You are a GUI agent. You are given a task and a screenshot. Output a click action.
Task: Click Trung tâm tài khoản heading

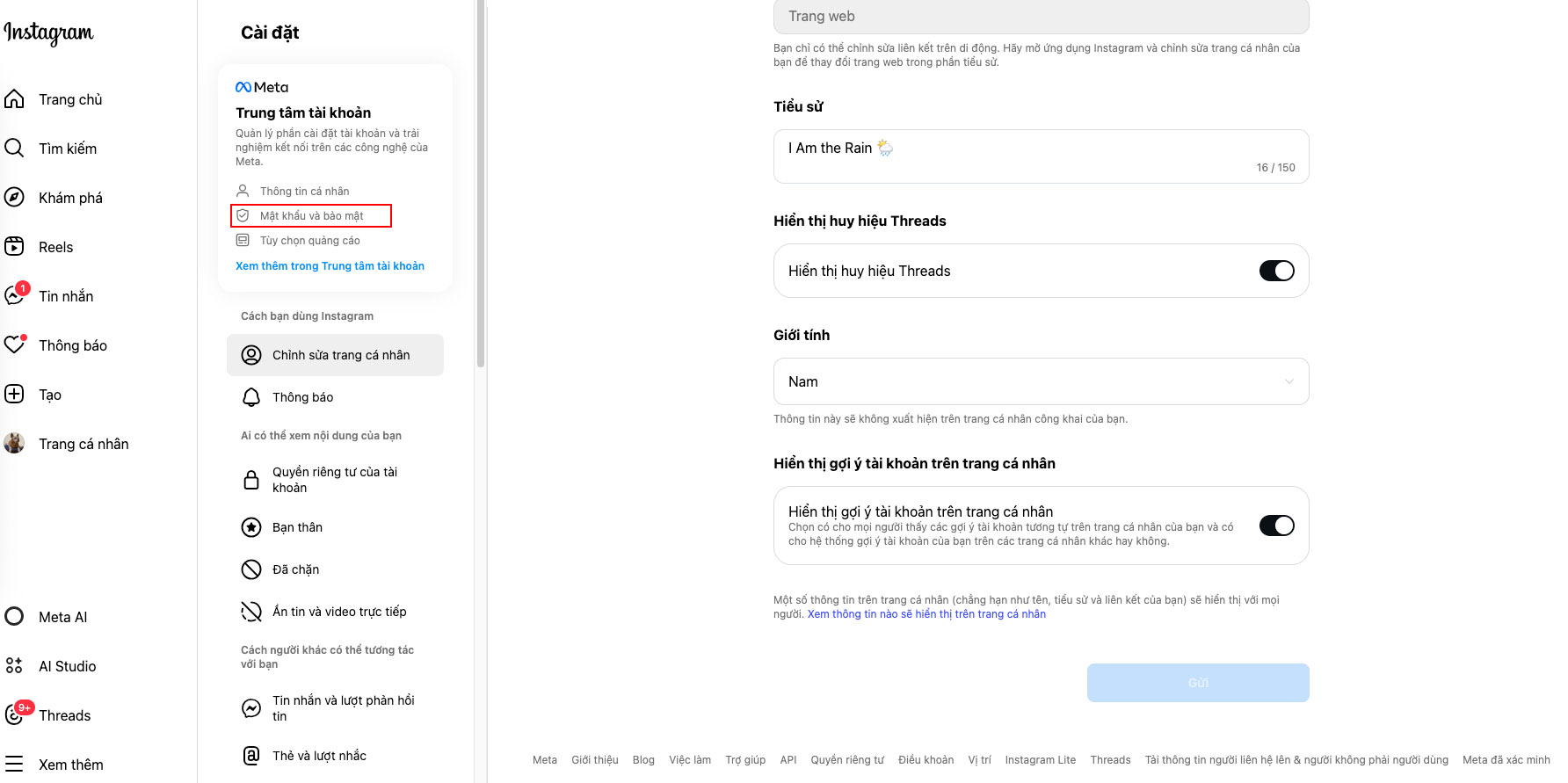pos(303,112)
